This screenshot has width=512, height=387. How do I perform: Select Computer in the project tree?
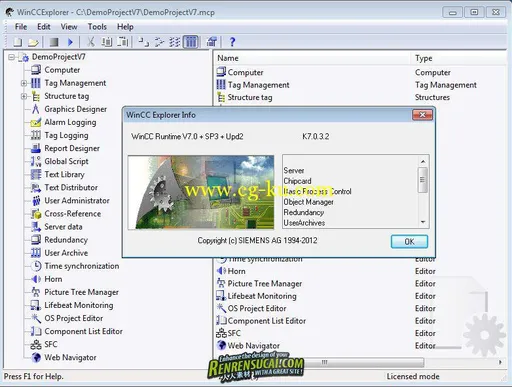point(62,70)
